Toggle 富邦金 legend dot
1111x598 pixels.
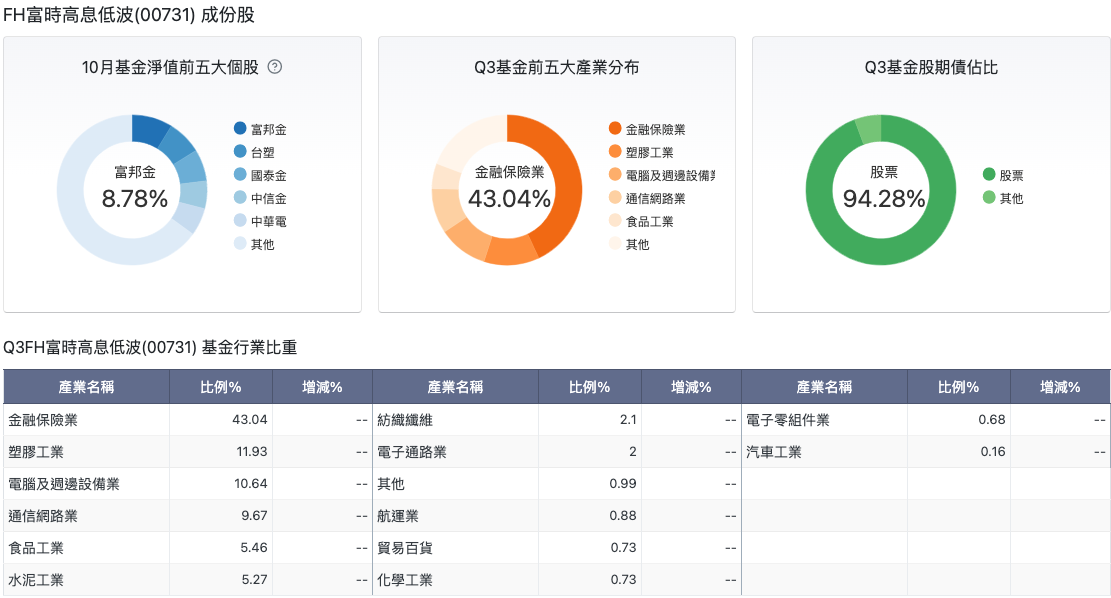pyautogui.click(x=240, y=128)
